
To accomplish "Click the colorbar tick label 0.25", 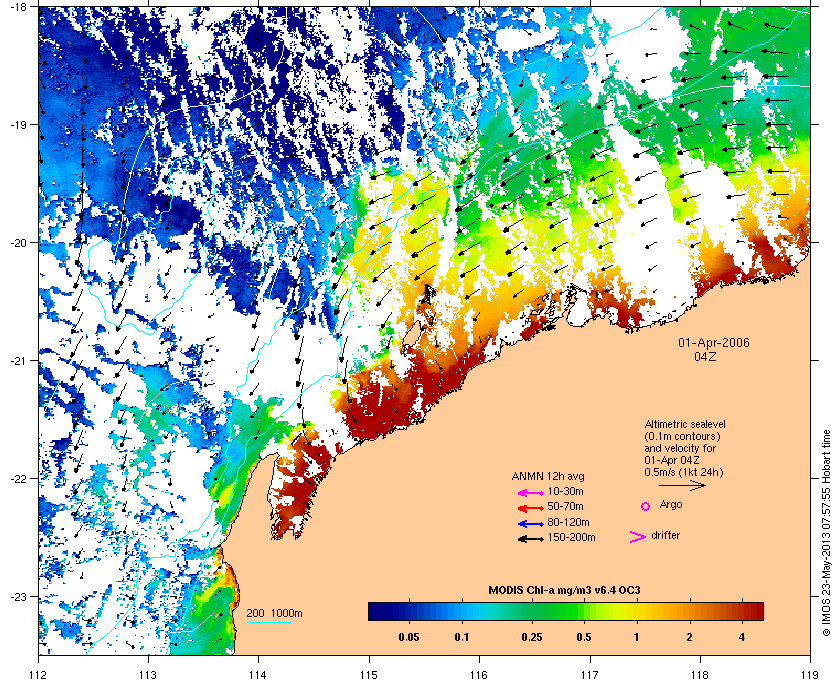I will (532, 638).
